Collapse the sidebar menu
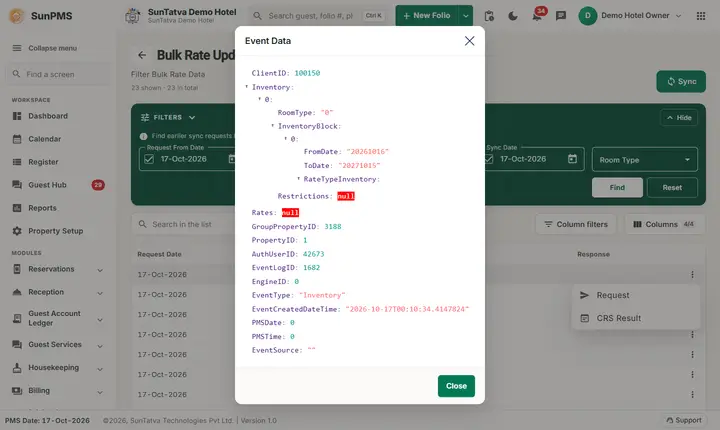The height and width of the screenshot is (430, 720). tap(45, 48)
